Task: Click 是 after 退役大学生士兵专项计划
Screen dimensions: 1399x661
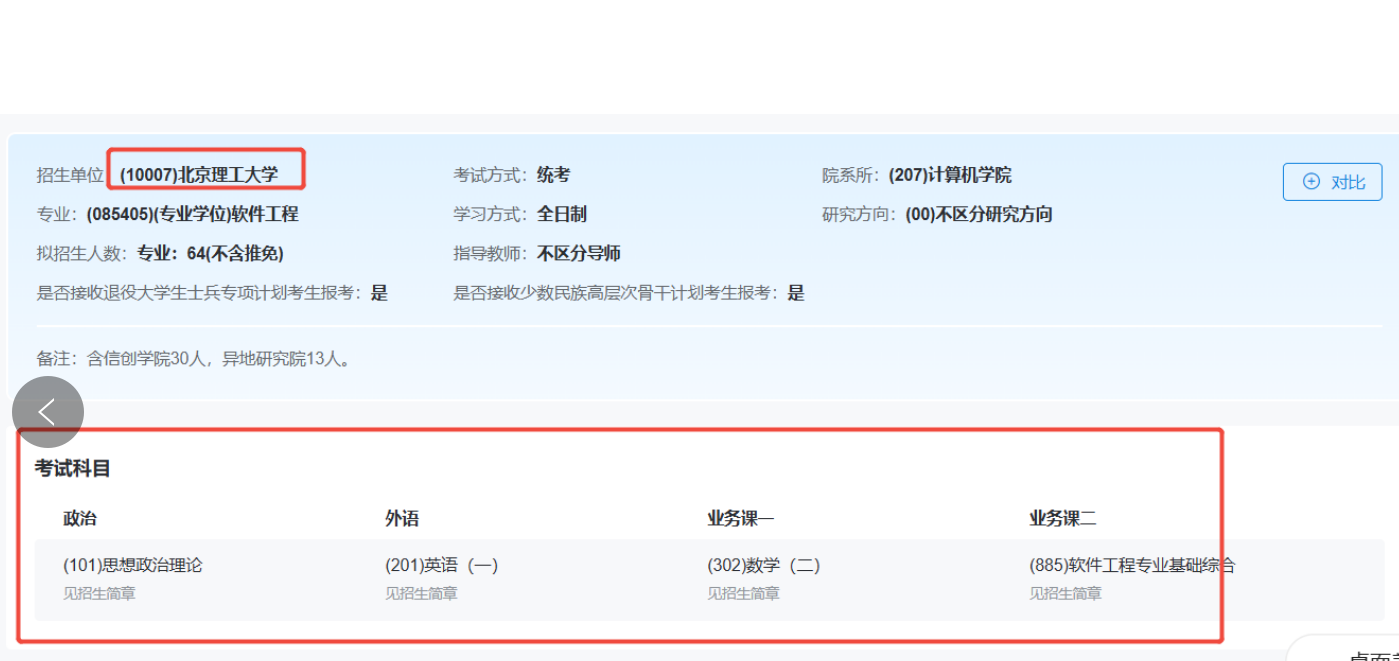Action: [379, 293]
